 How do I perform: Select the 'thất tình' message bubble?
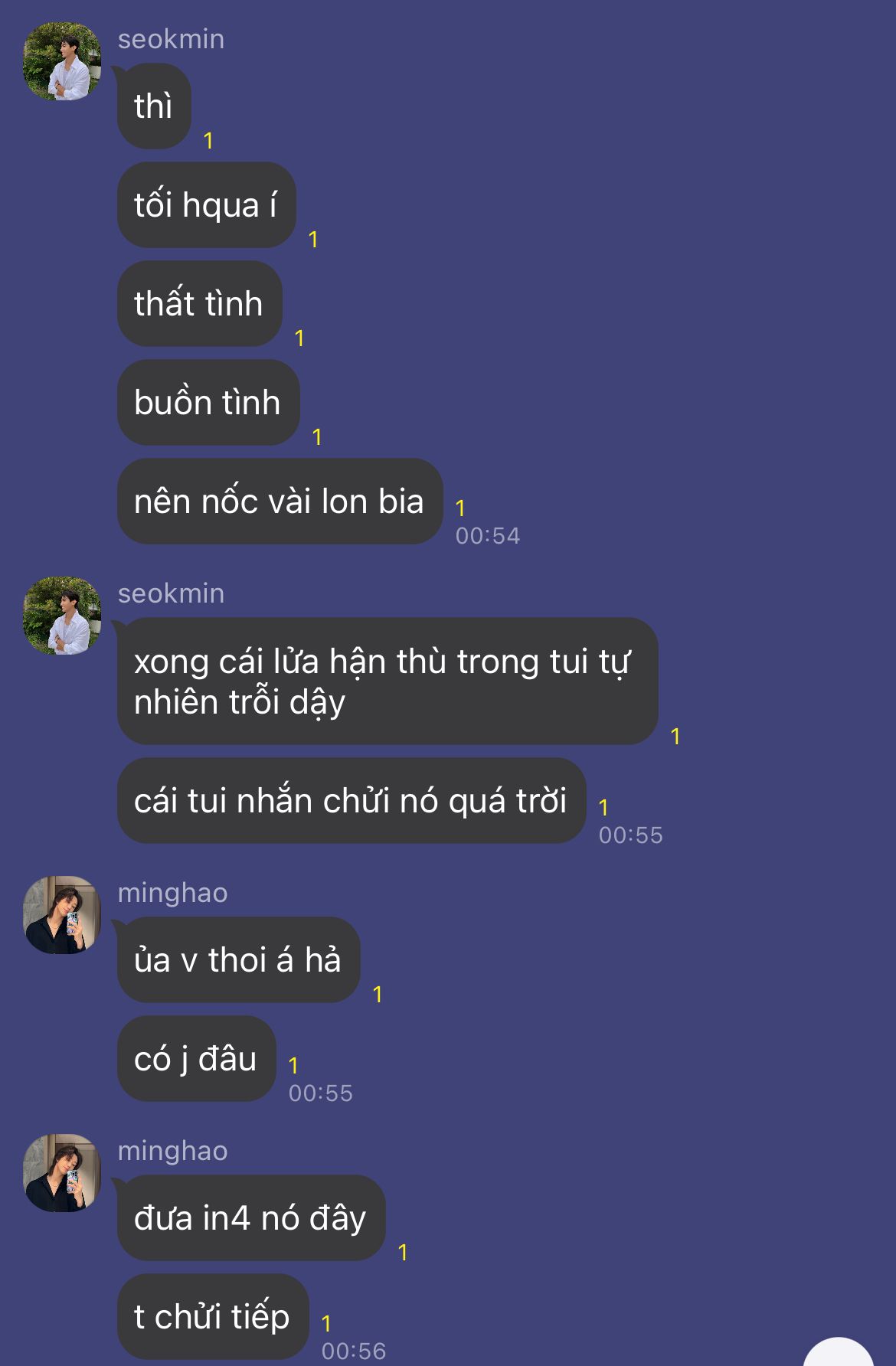click(x=199, y=304)
